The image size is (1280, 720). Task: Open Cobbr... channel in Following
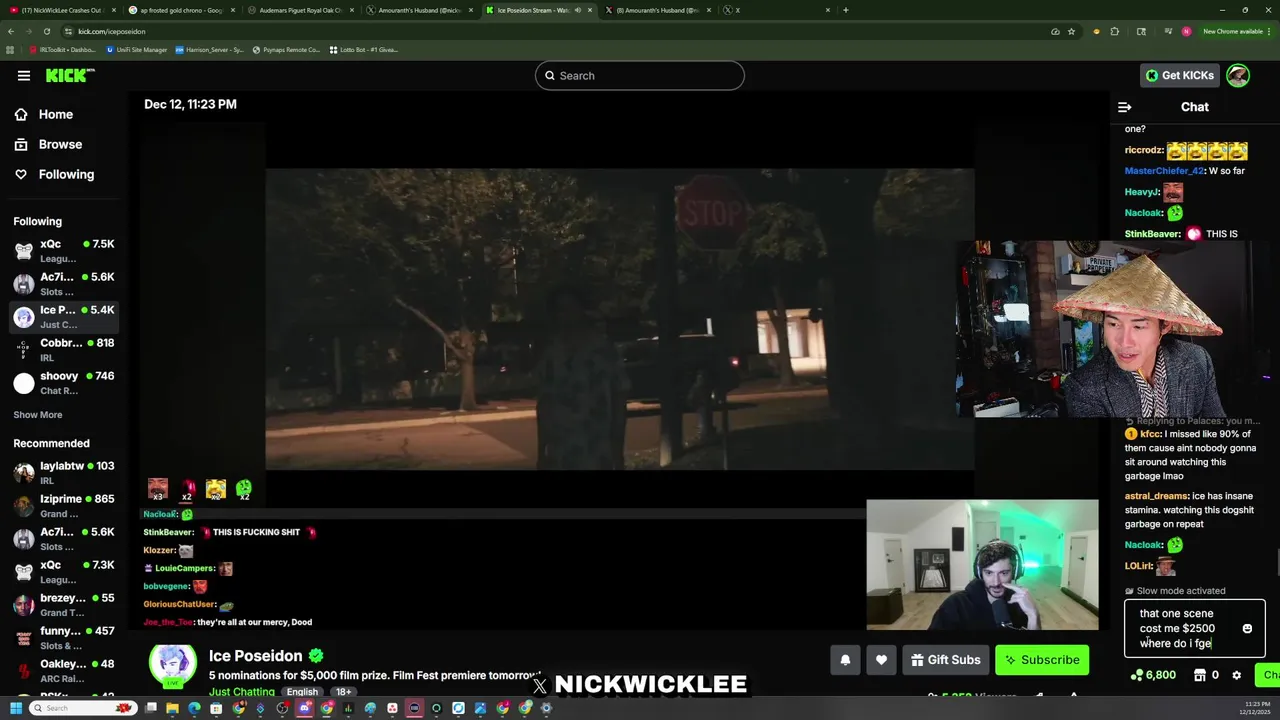[64, 349]
